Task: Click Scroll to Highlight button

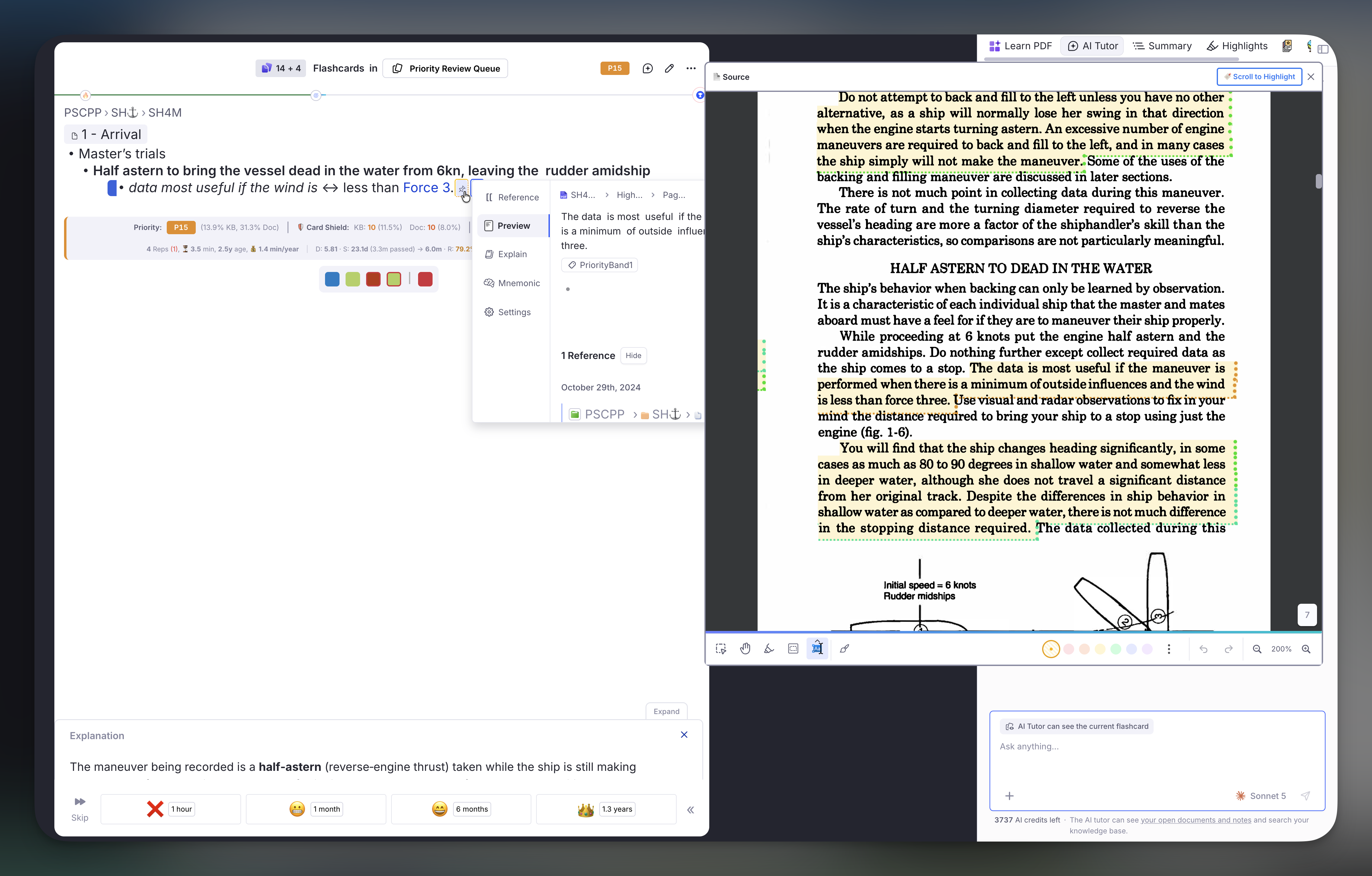Action: tap(1259, 77)
